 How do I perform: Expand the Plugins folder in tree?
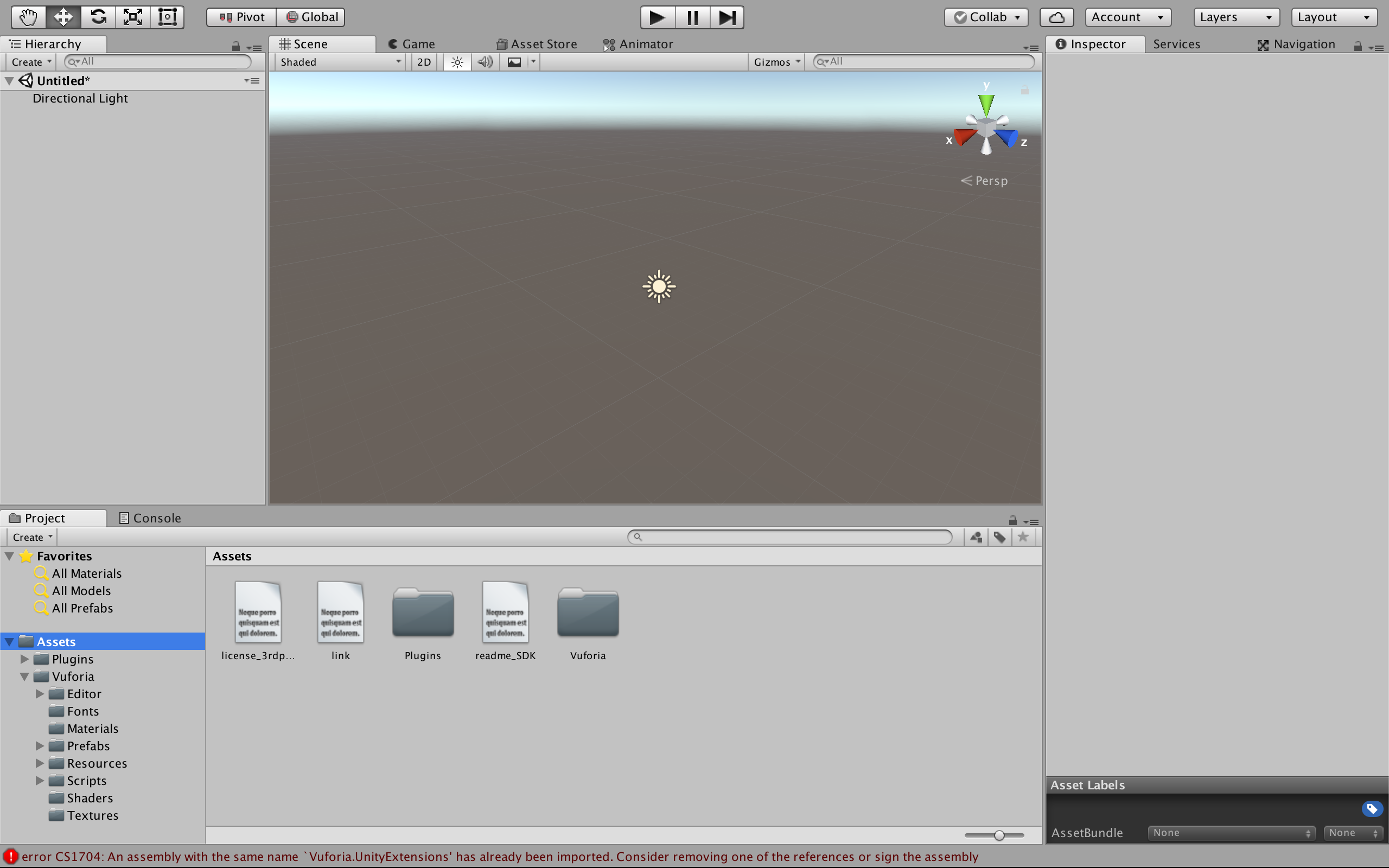coord(24,659)
